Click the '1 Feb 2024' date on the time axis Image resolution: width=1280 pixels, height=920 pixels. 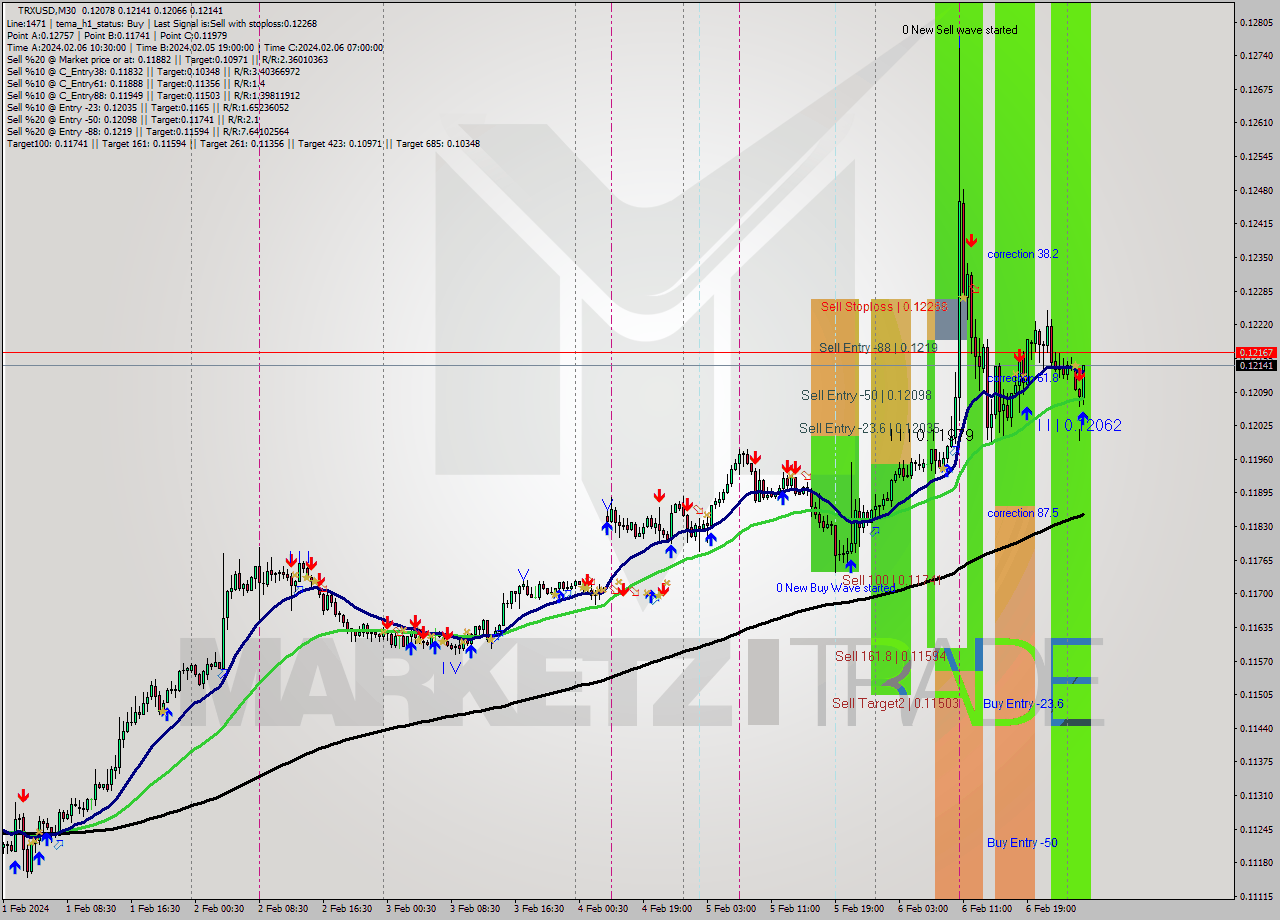coord(26,909)
